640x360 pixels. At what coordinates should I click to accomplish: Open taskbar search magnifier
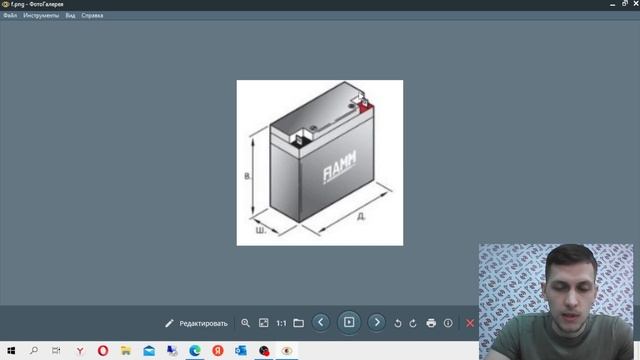point(34,351)
